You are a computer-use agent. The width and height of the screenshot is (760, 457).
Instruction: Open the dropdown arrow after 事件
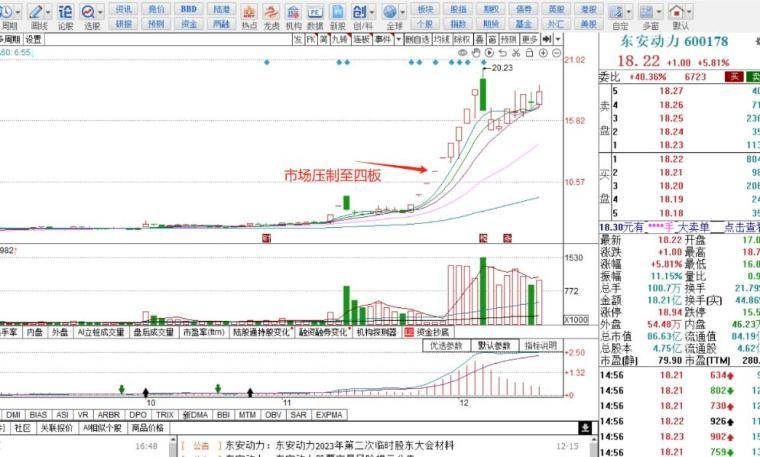pos(399,39)
